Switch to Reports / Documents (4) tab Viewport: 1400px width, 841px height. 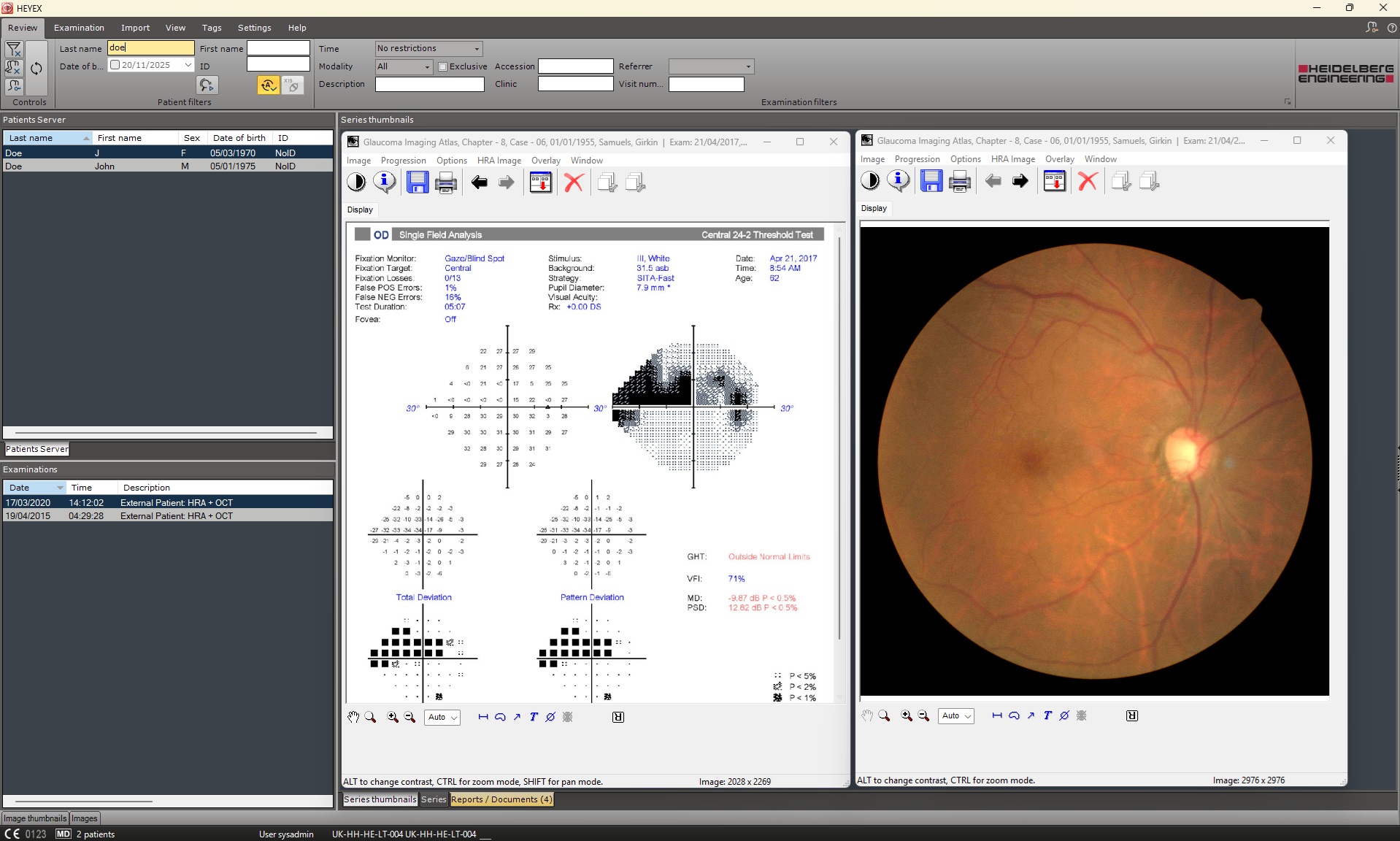(x=501, y=799)
